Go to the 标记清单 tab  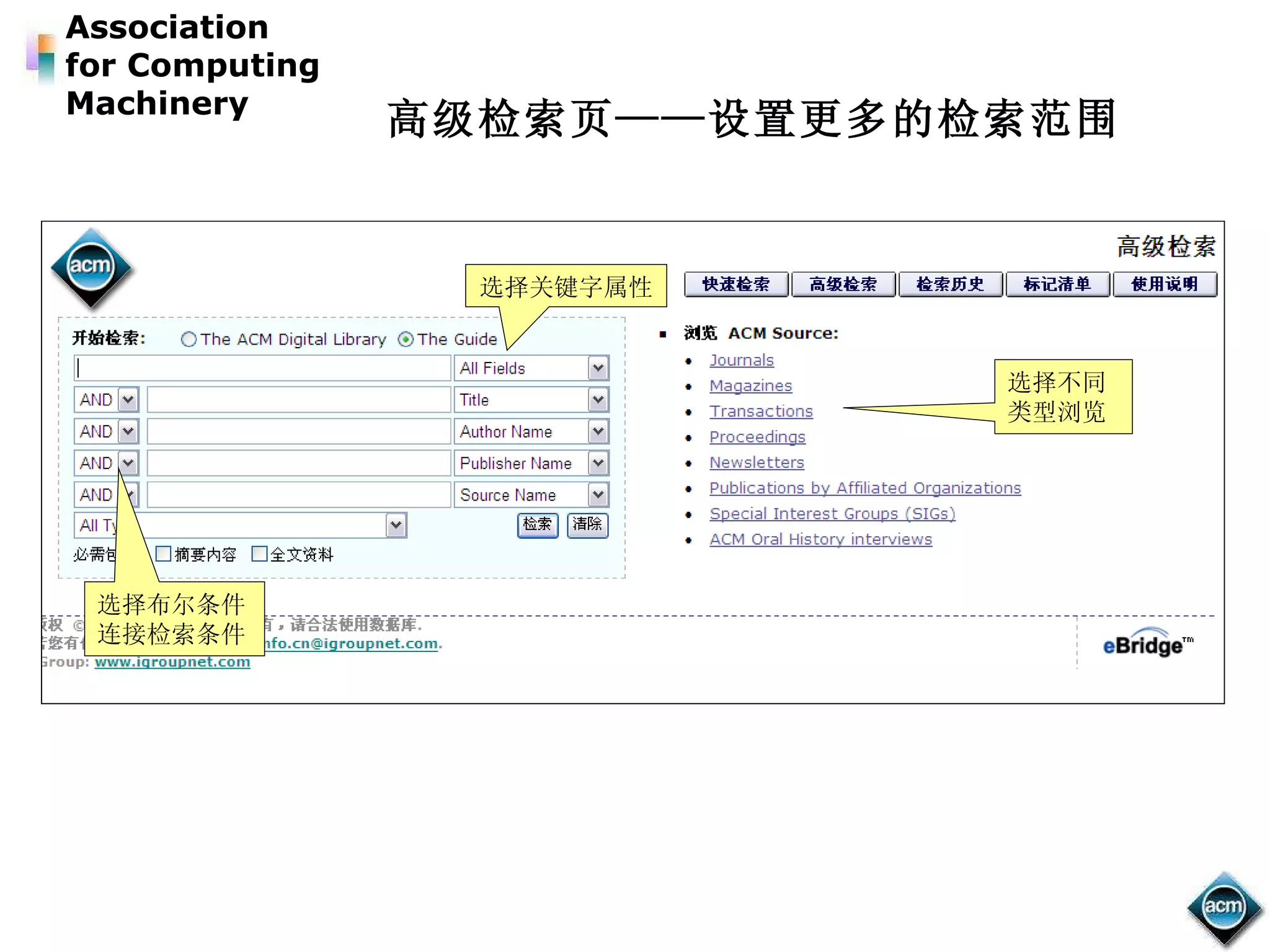click(1057, 284)
